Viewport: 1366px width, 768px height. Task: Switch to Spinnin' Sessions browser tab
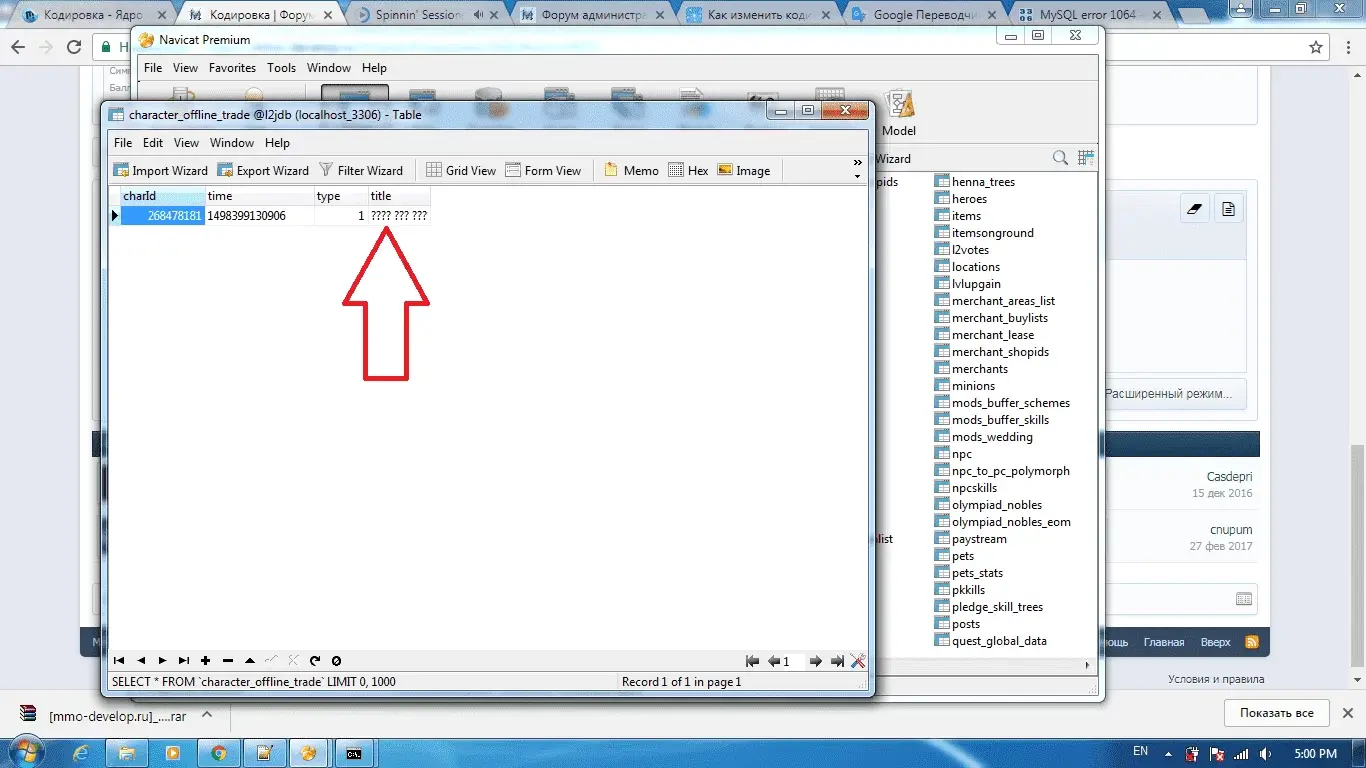[x=425, y=15]
